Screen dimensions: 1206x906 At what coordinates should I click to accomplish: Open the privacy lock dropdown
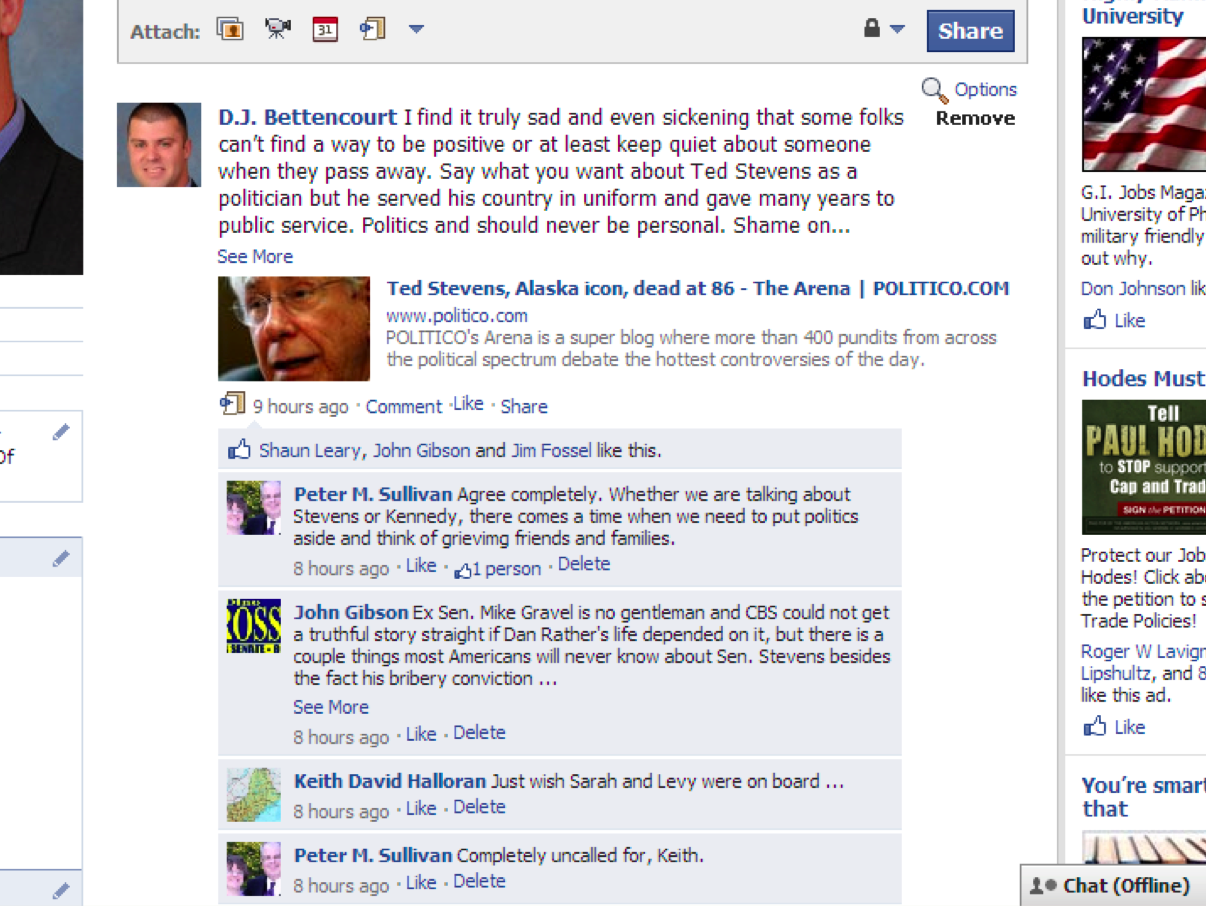[884, 29]
